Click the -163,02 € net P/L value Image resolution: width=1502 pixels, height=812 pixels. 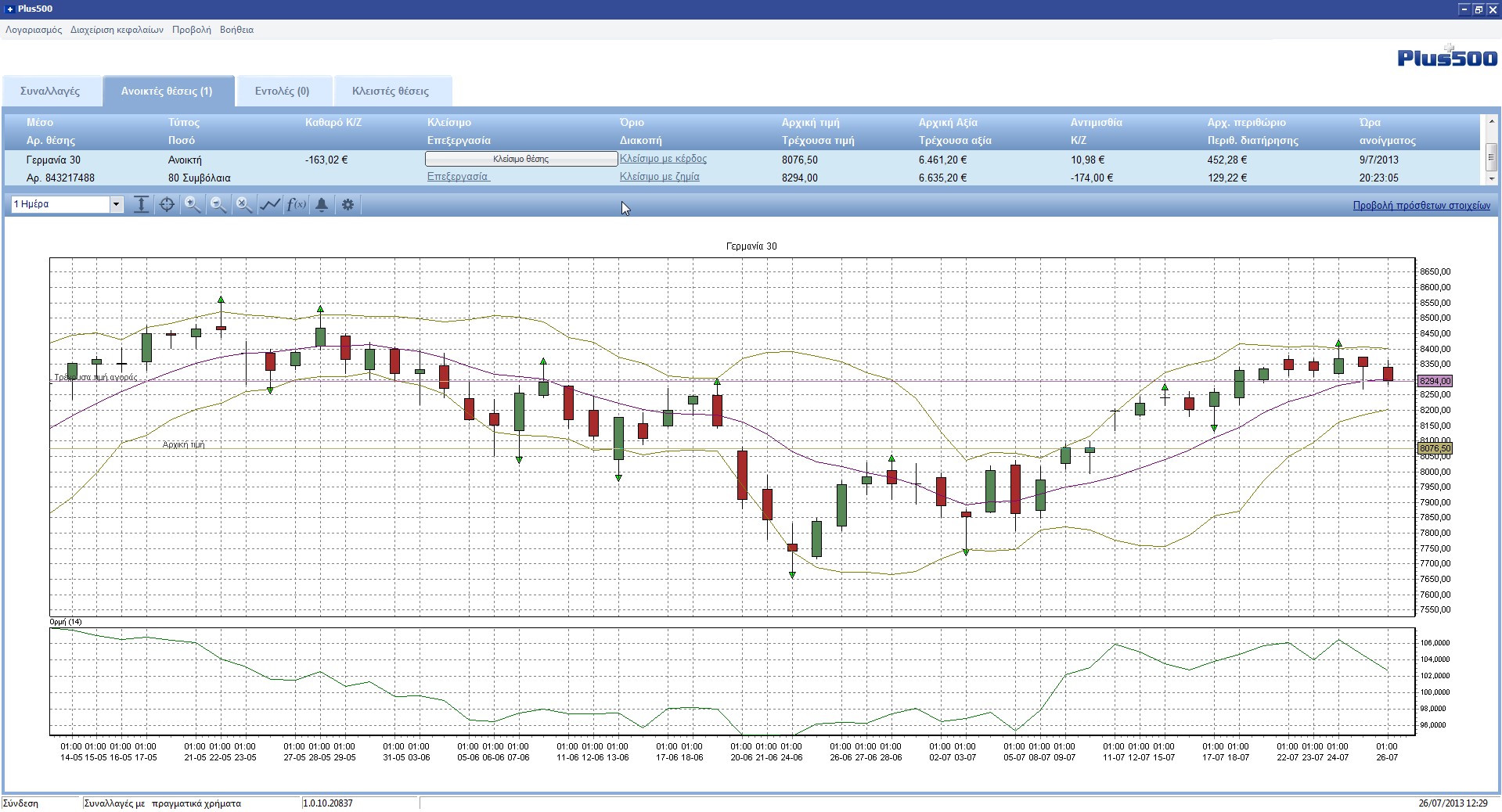[x=326, y=160]
